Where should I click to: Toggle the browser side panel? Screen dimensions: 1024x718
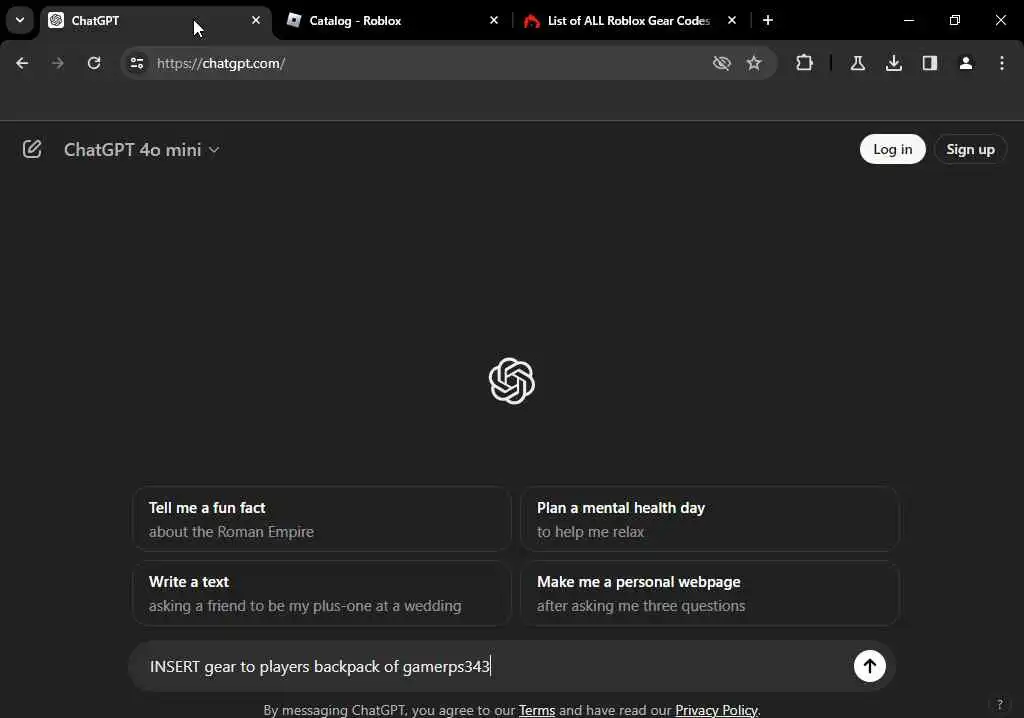pyautogui.click(x=930, y=63)
